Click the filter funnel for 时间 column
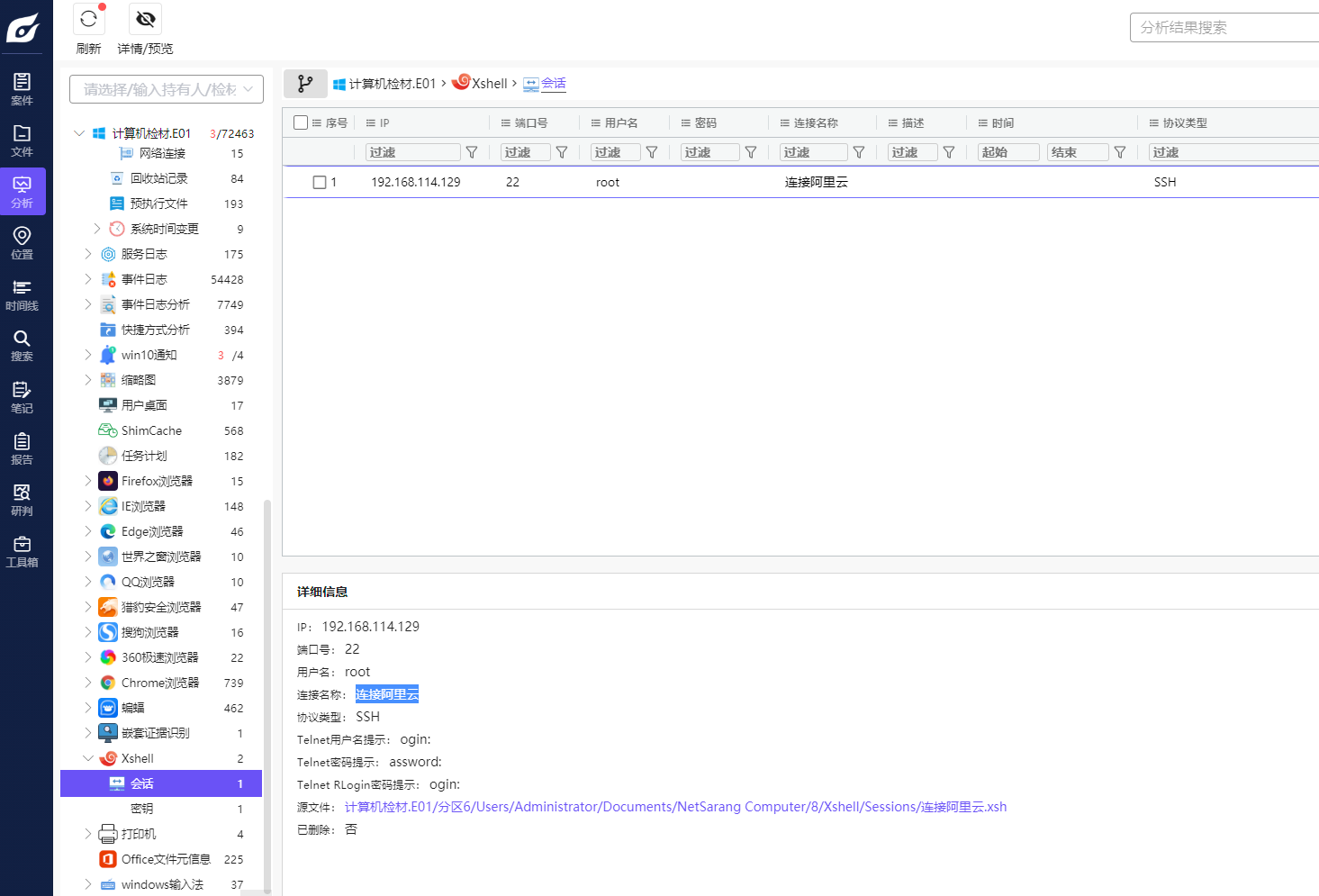Screen dimensions: 1319x896 point(1120,152)
